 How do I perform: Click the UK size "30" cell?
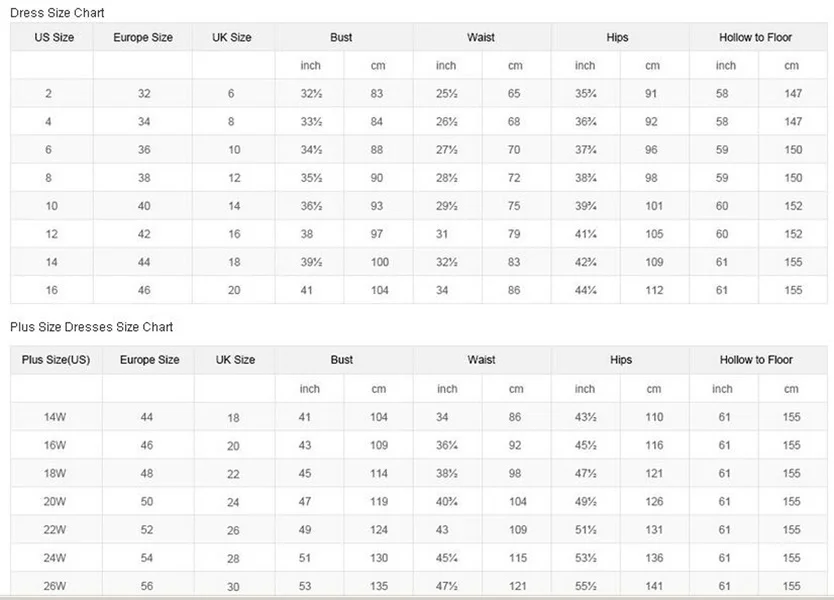click(x=234, y=586)
